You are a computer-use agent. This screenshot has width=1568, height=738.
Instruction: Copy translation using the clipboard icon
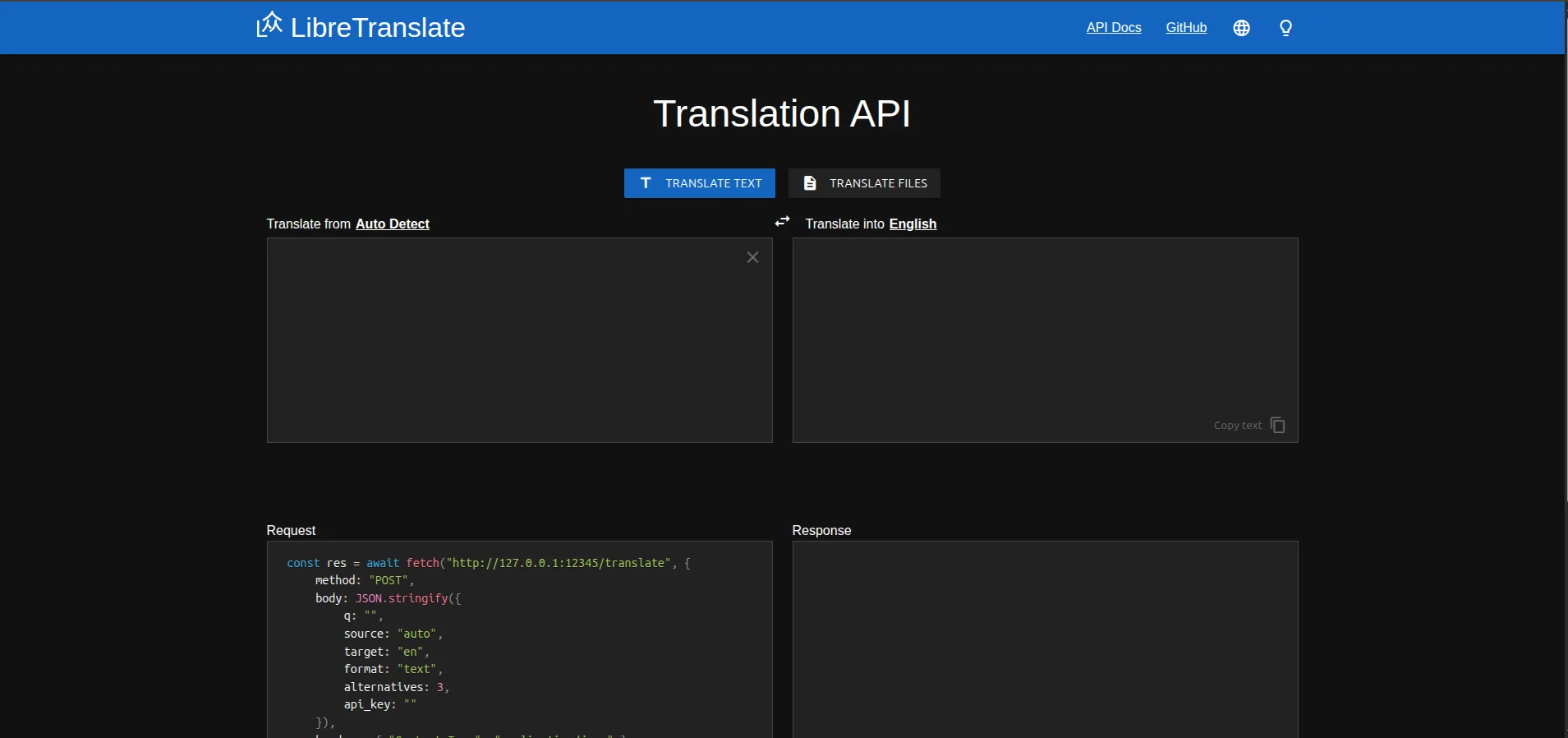click(1277, 425)
